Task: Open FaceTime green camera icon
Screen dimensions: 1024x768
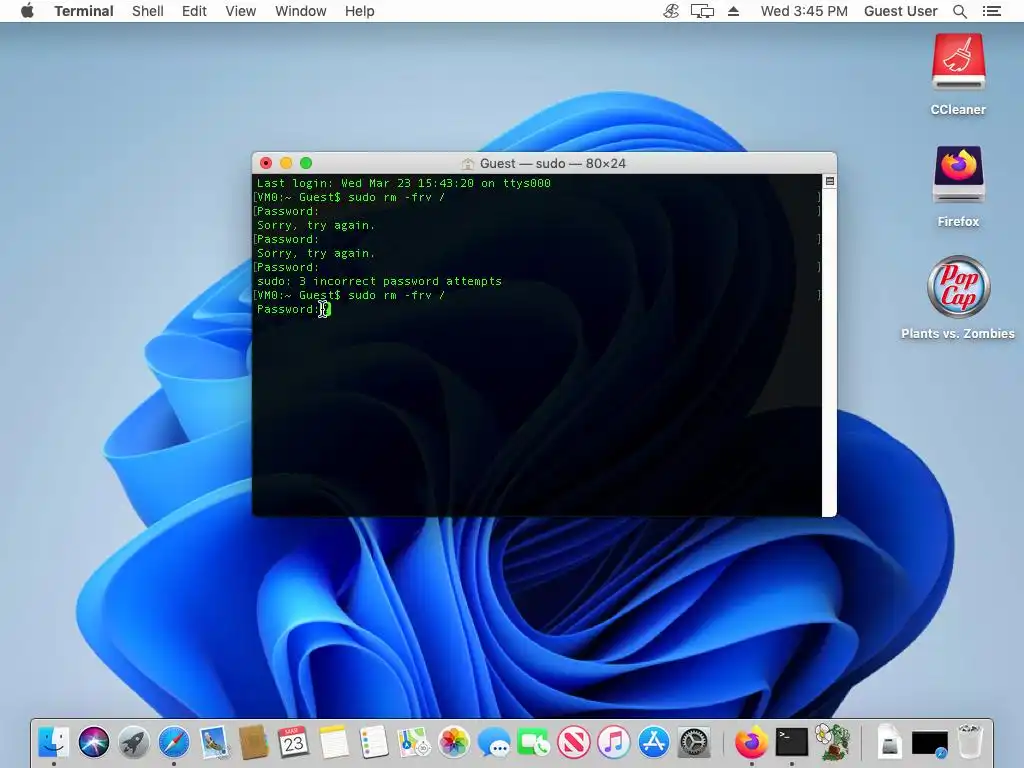Action: (x=534, y=743)
